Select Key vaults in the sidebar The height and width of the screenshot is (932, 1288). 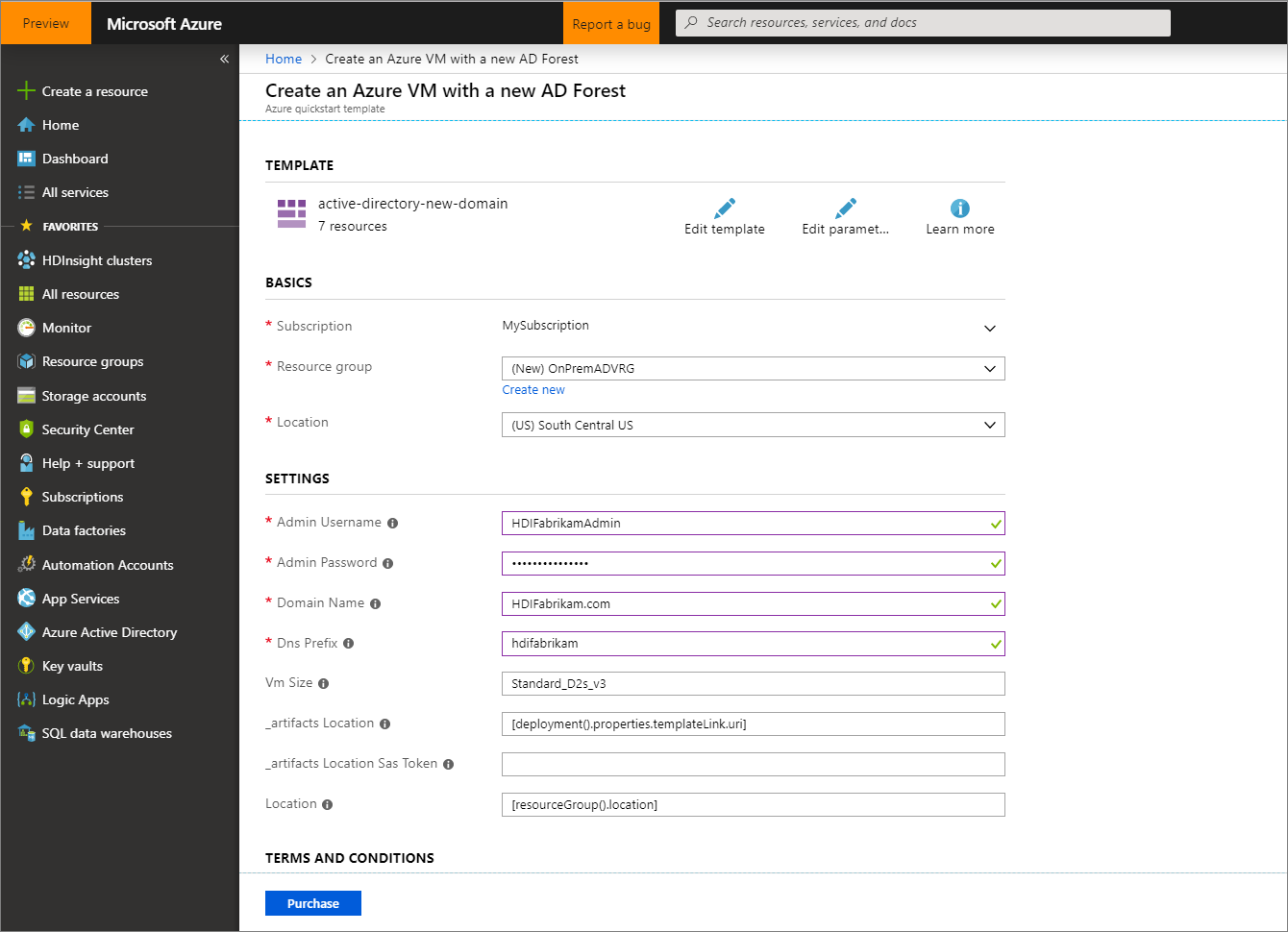pos(74,665)
